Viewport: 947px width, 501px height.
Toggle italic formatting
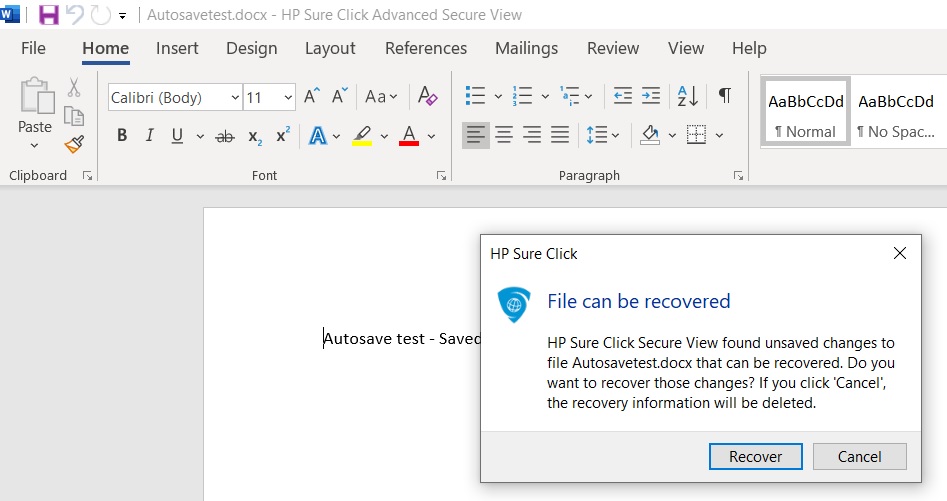tap(150, 135)
